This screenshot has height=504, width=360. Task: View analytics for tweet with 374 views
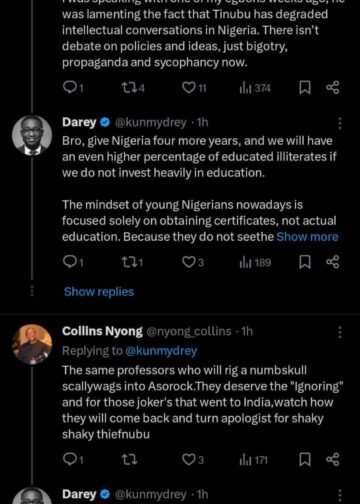[255, 88]
